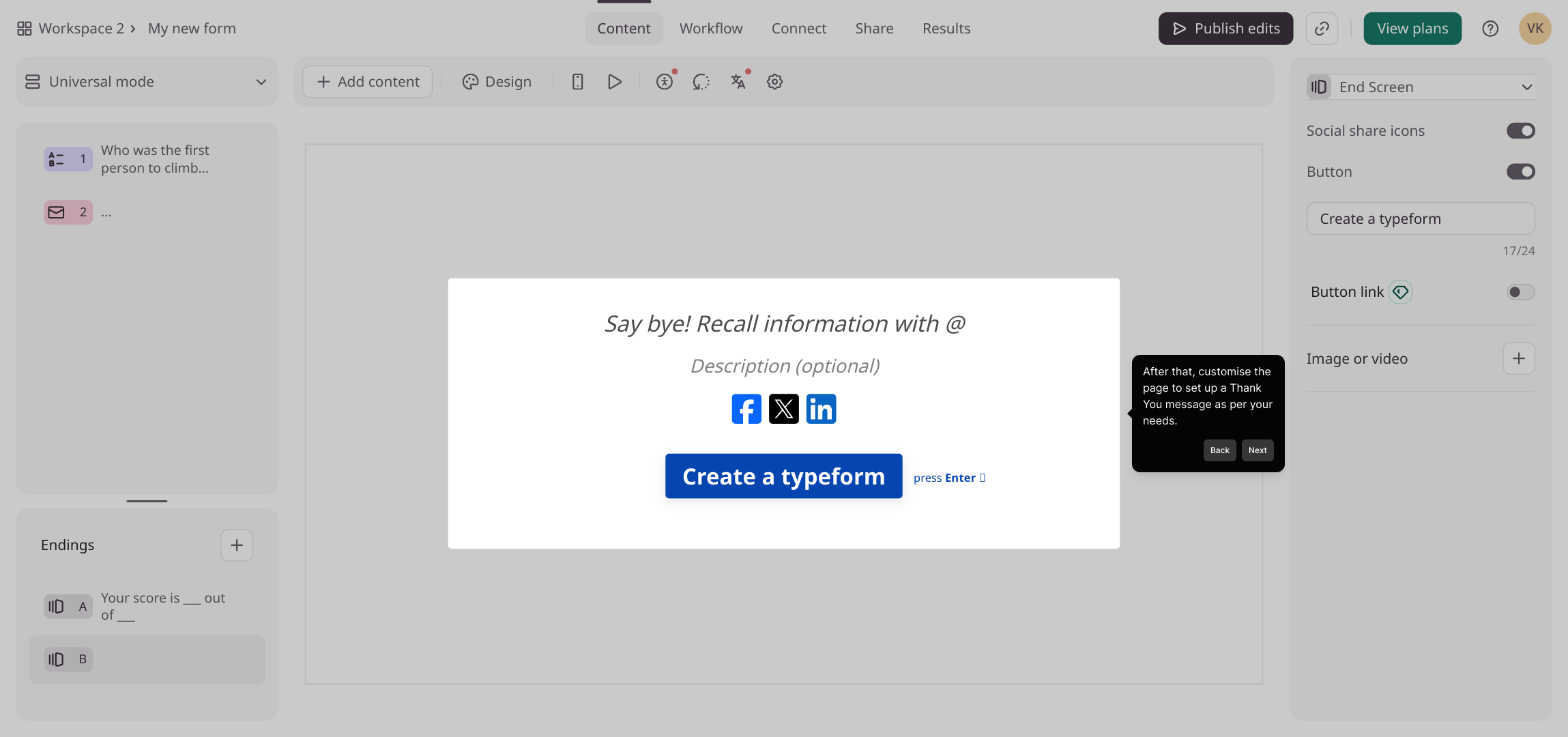Viewport: 1568px width, 737px height.
Task: Toggle the Button switch off
Action: [1521, 171]
